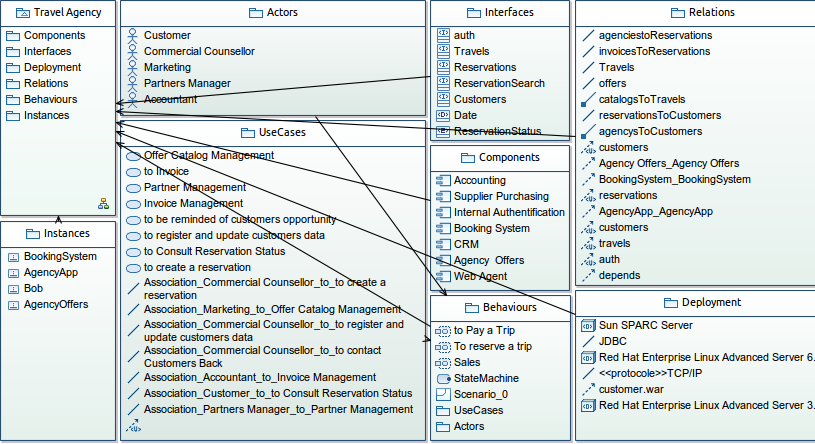
Task: Select the Agency Offers component
Action: 480,260
